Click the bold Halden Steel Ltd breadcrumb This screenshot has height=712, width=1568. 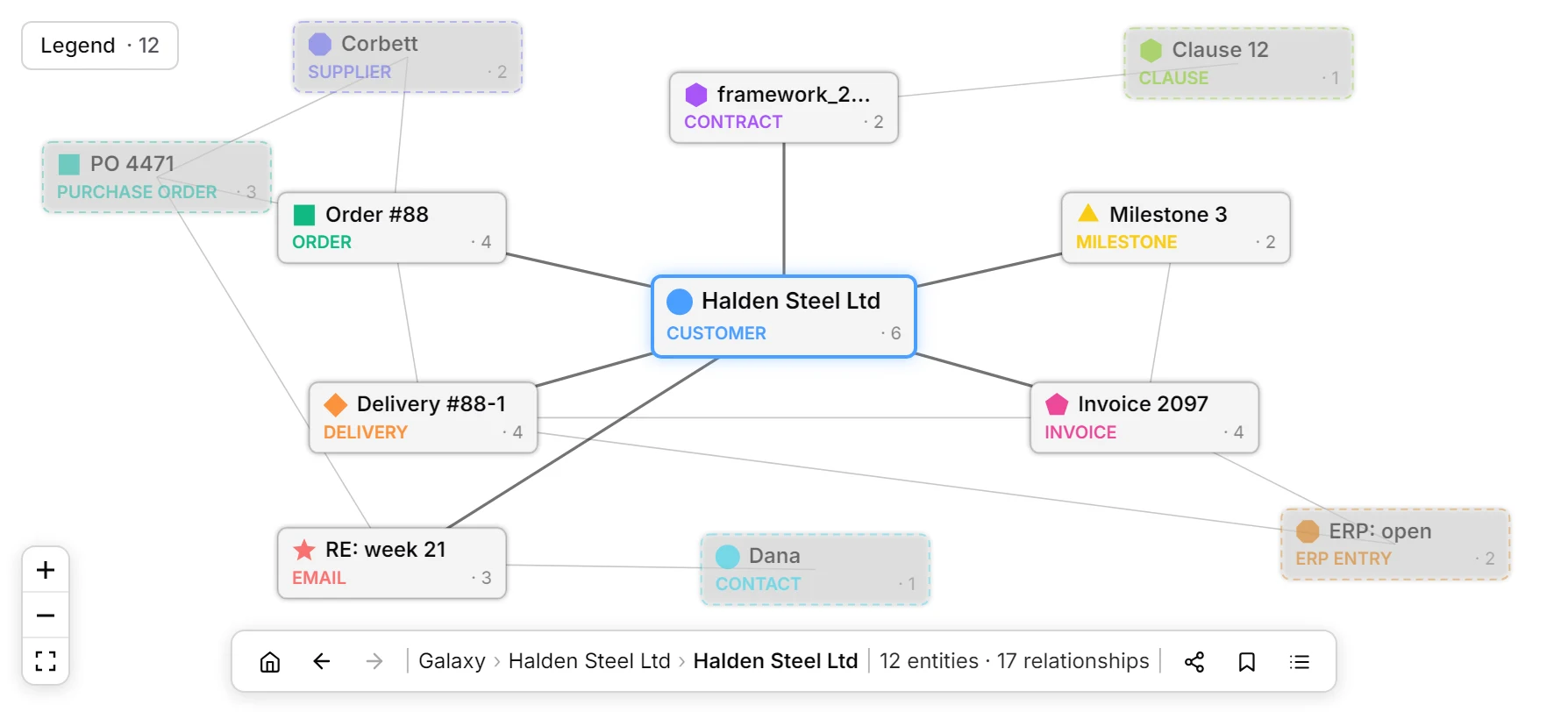pyautogui.click(x=775, y=661)
